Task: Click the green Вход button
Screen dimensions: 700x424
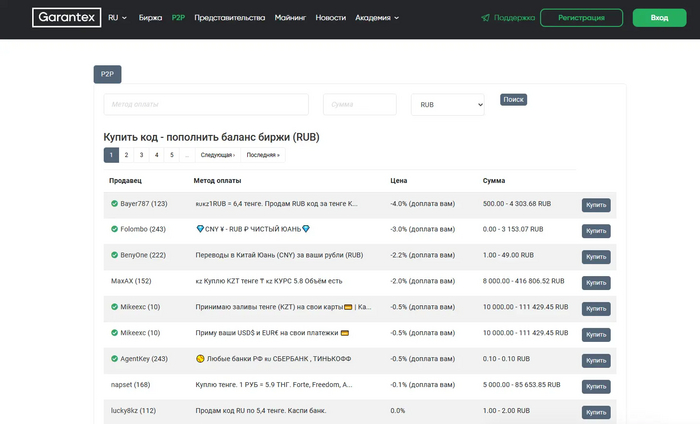Action: point(659,18)
